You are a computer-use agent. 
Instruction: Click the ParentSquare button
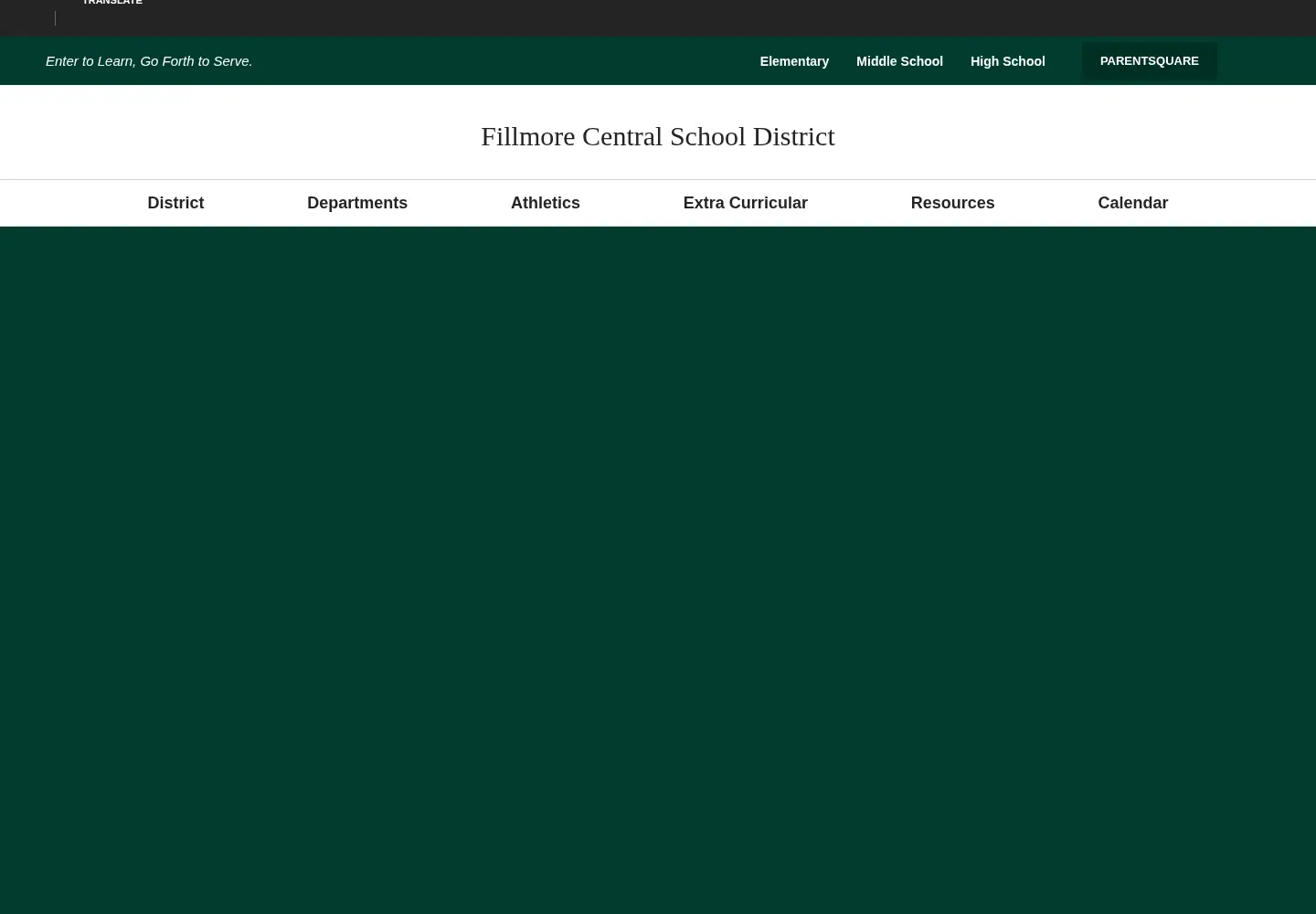tap(1149, 60)
